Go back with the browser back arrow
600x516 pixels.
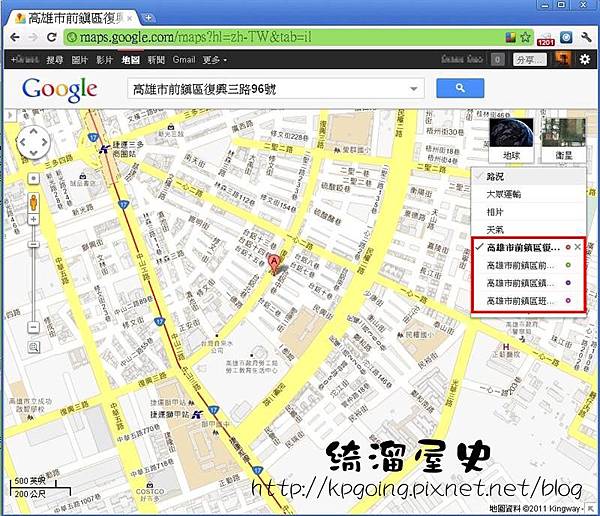click(x=15, y=37)
